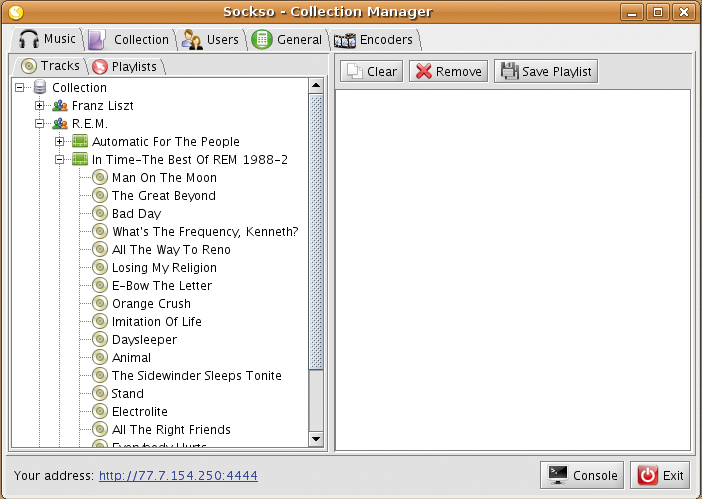Select the track Orange Crush
Image resolution: width=702 pixels, height=499 pixels.
151,303
